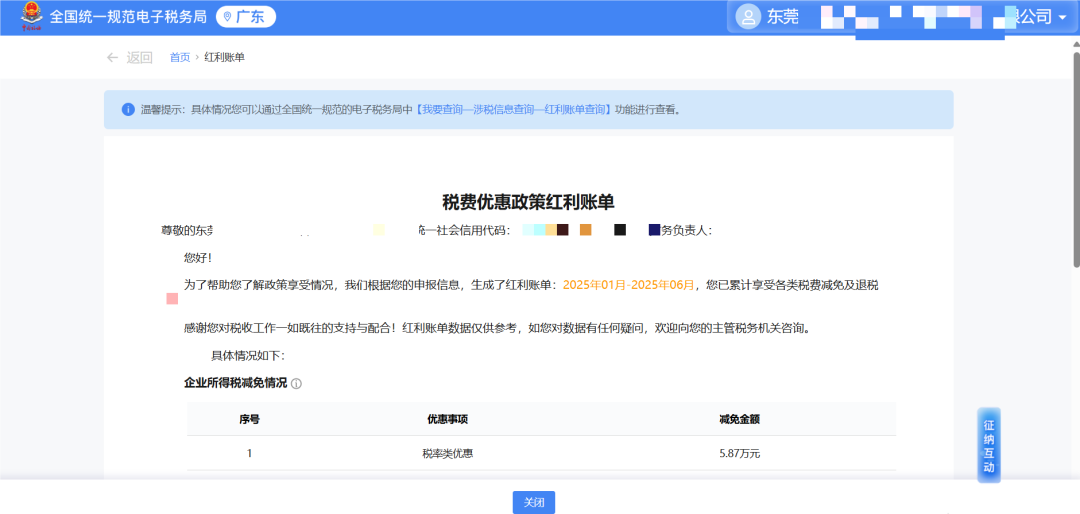This screenshot has height=514, width=1080.
Task: Click the vertical scrollbar thumb
Action: [1075, 160]
